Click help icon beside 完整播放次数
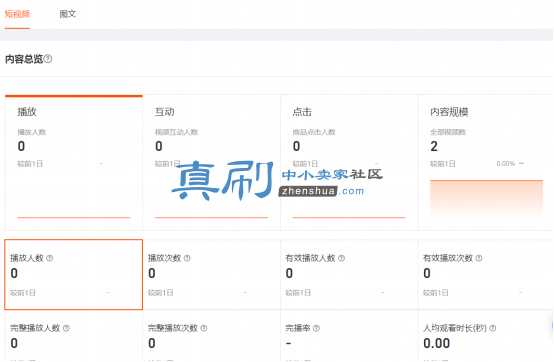 tap(204, 328)
